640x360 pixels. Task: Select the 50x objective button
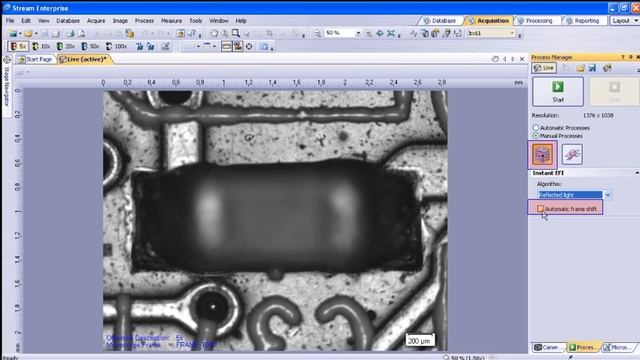[x=90, y=47]
